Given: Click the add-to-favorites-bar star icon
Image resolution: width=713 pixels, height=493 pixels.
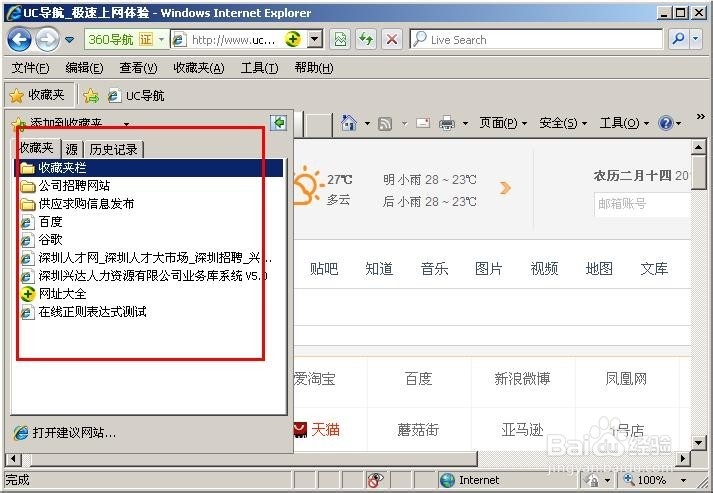Looking at the screenshot, I should tap(91, 96).
